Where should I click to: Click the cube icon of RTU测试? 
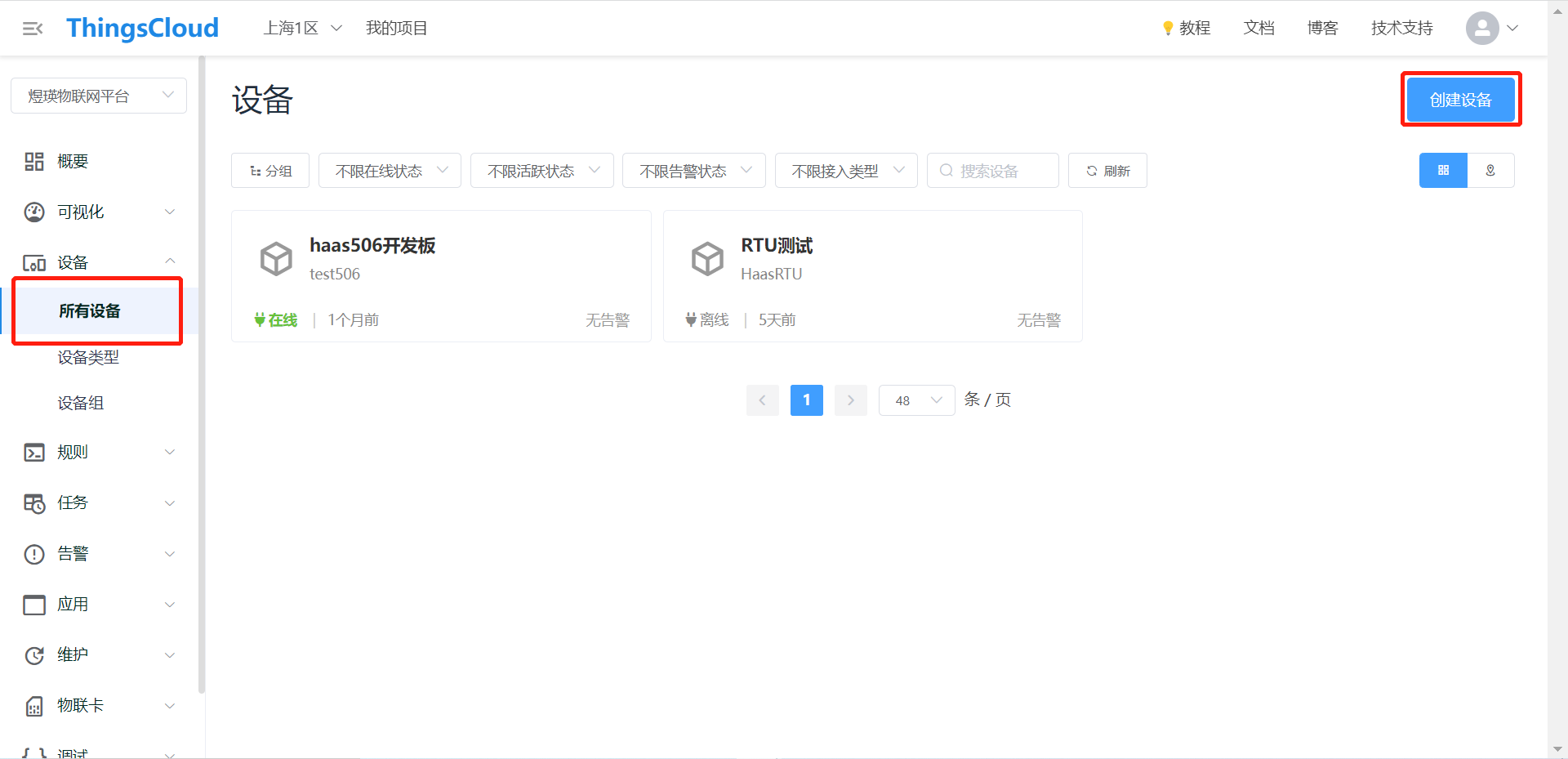click(x=707, y=259)
